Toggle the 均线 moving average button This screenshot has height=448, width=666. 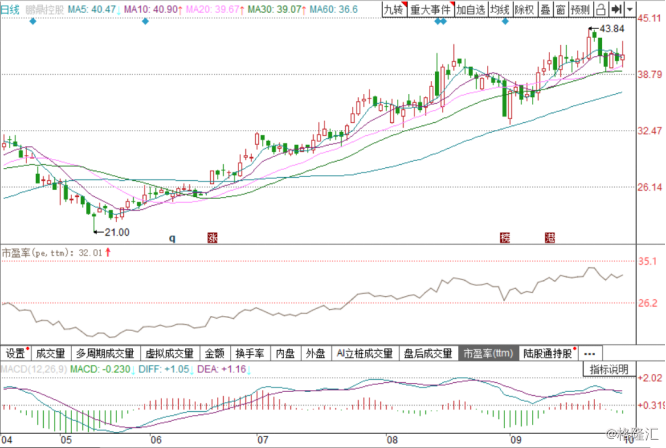(x=500, y=9)
